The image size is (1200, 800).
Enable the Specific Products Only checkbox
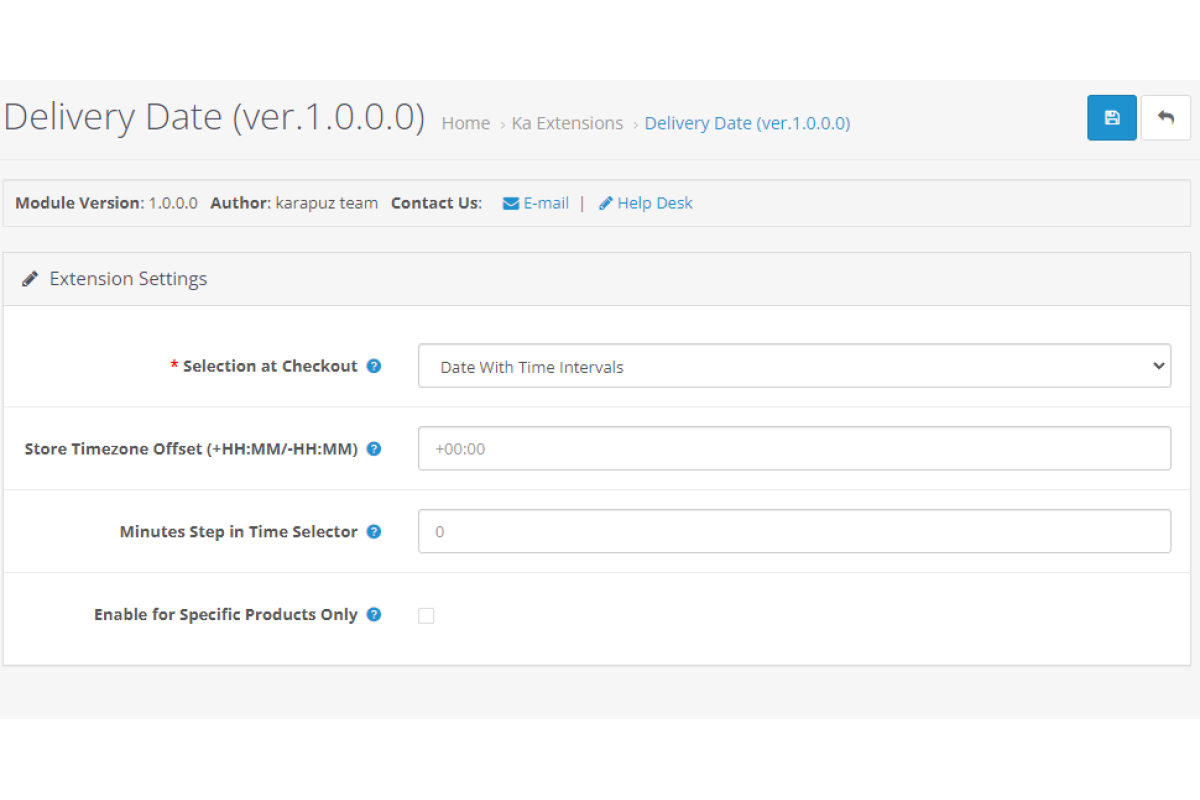[426, 616]
